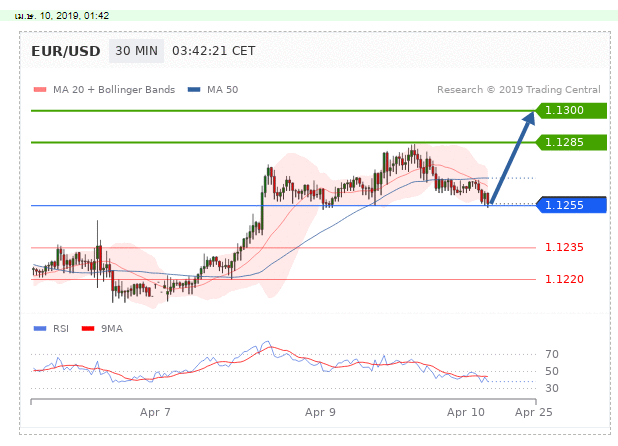618x446 pixels.
Task: Click the 1.1220 support level label
Action: click(x=564, y=279)
